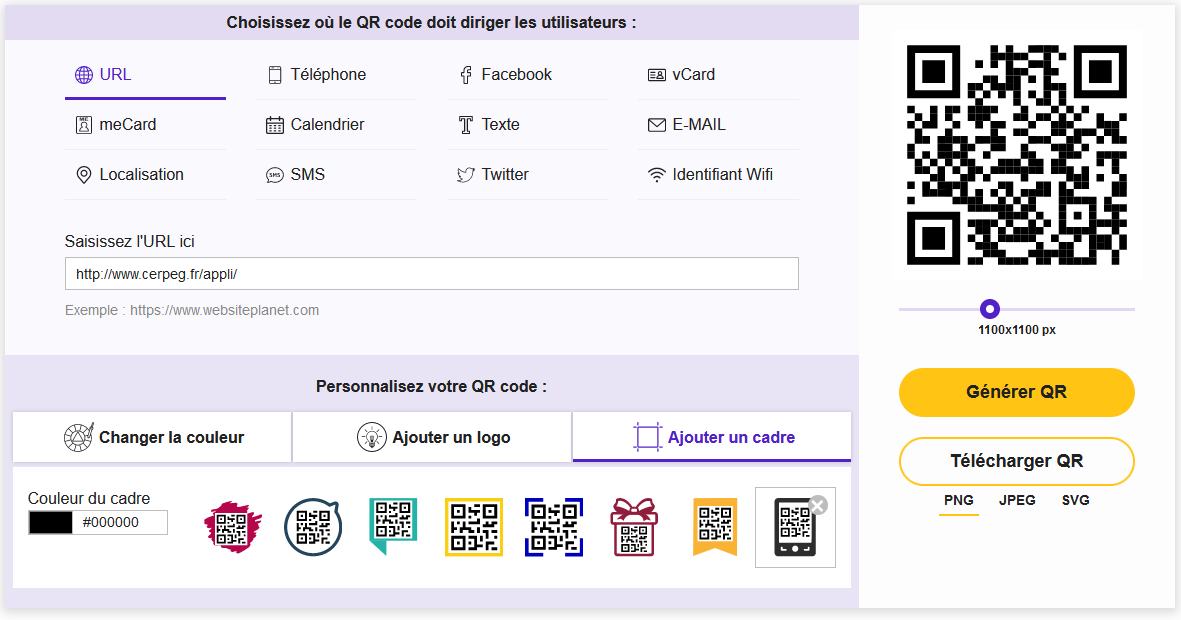1181x620 pixels.
Task: Select the brush-splash QR frame
Action: coord(233,527)
